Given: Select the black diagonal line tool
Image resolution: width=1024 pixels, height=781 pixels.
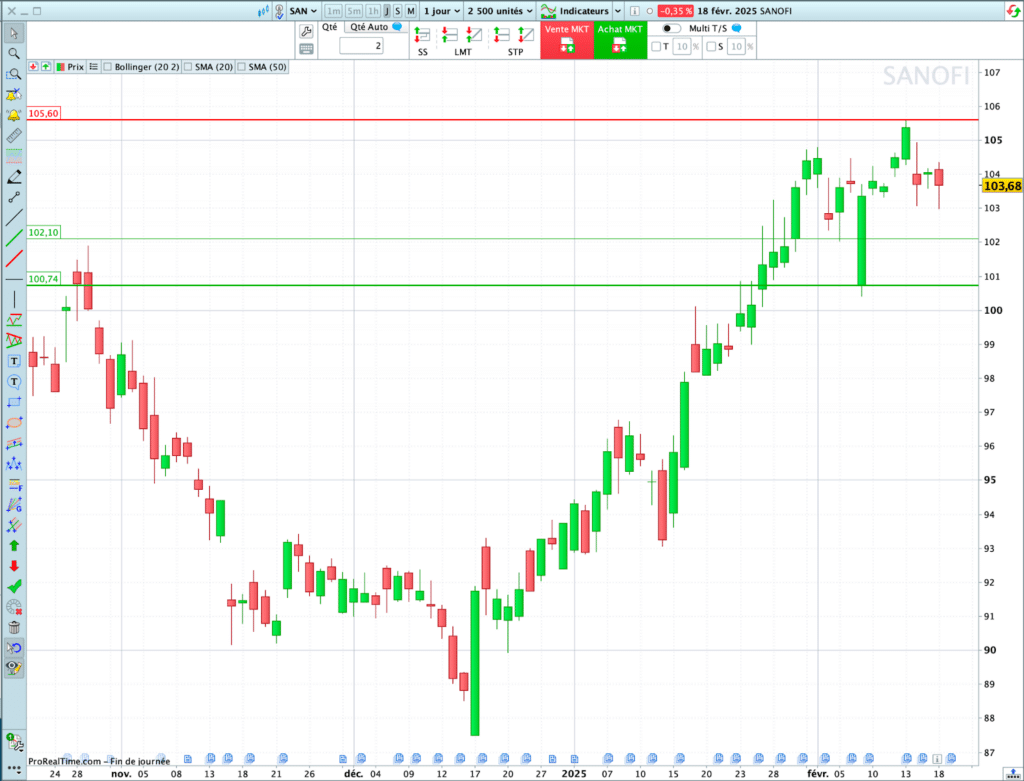Looking at the screenshot, I should (14, 217).
